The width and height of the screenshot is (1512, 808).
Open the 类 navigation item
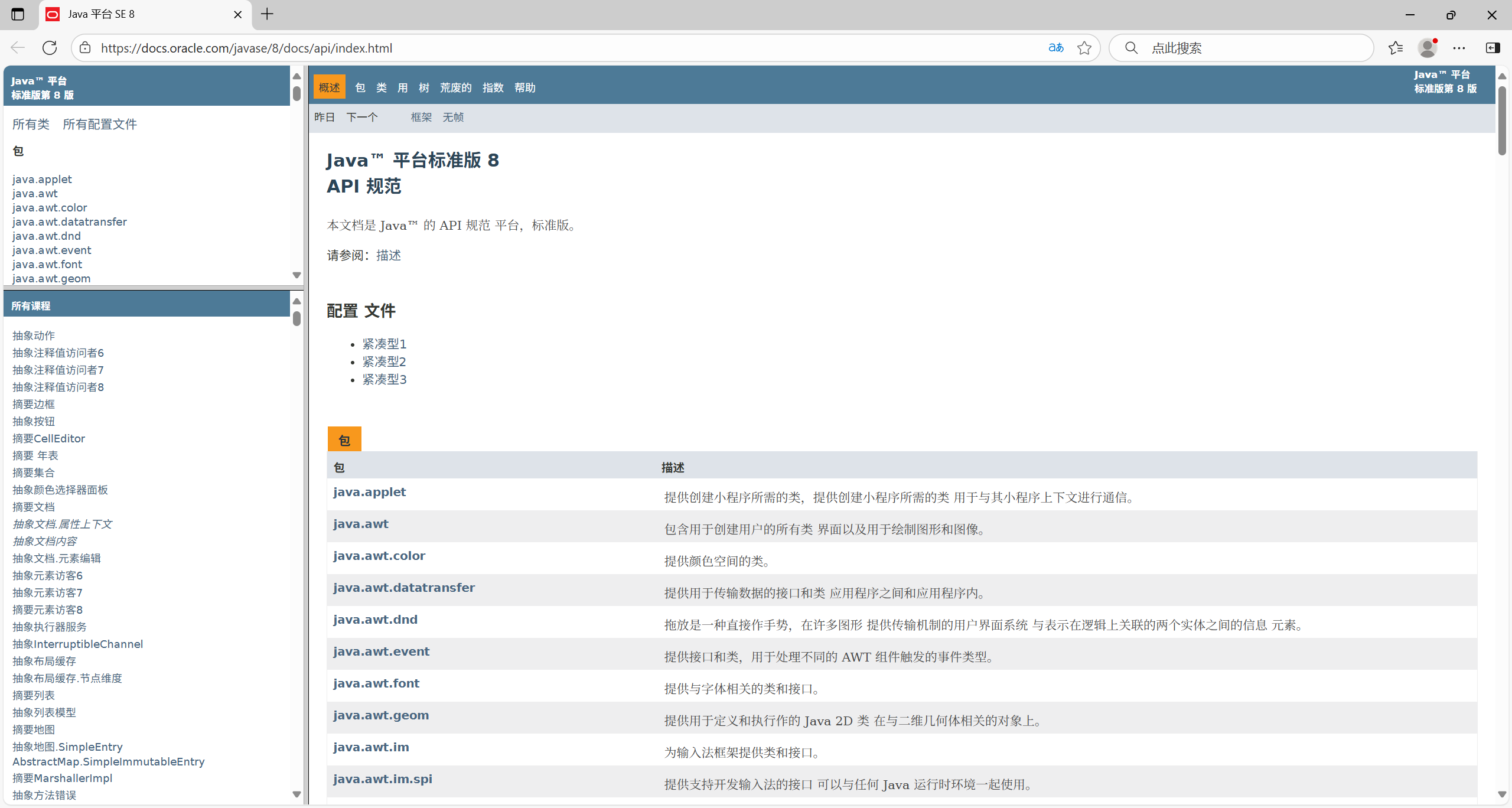382,87
